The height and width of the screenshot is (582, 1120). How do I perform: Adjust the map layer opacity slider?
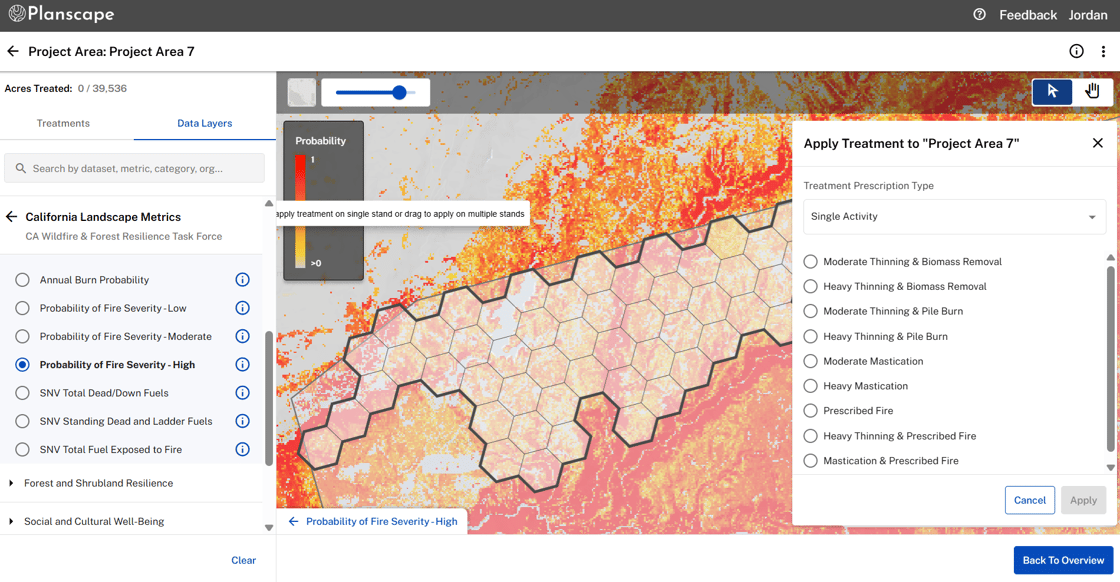pos(399,92)
